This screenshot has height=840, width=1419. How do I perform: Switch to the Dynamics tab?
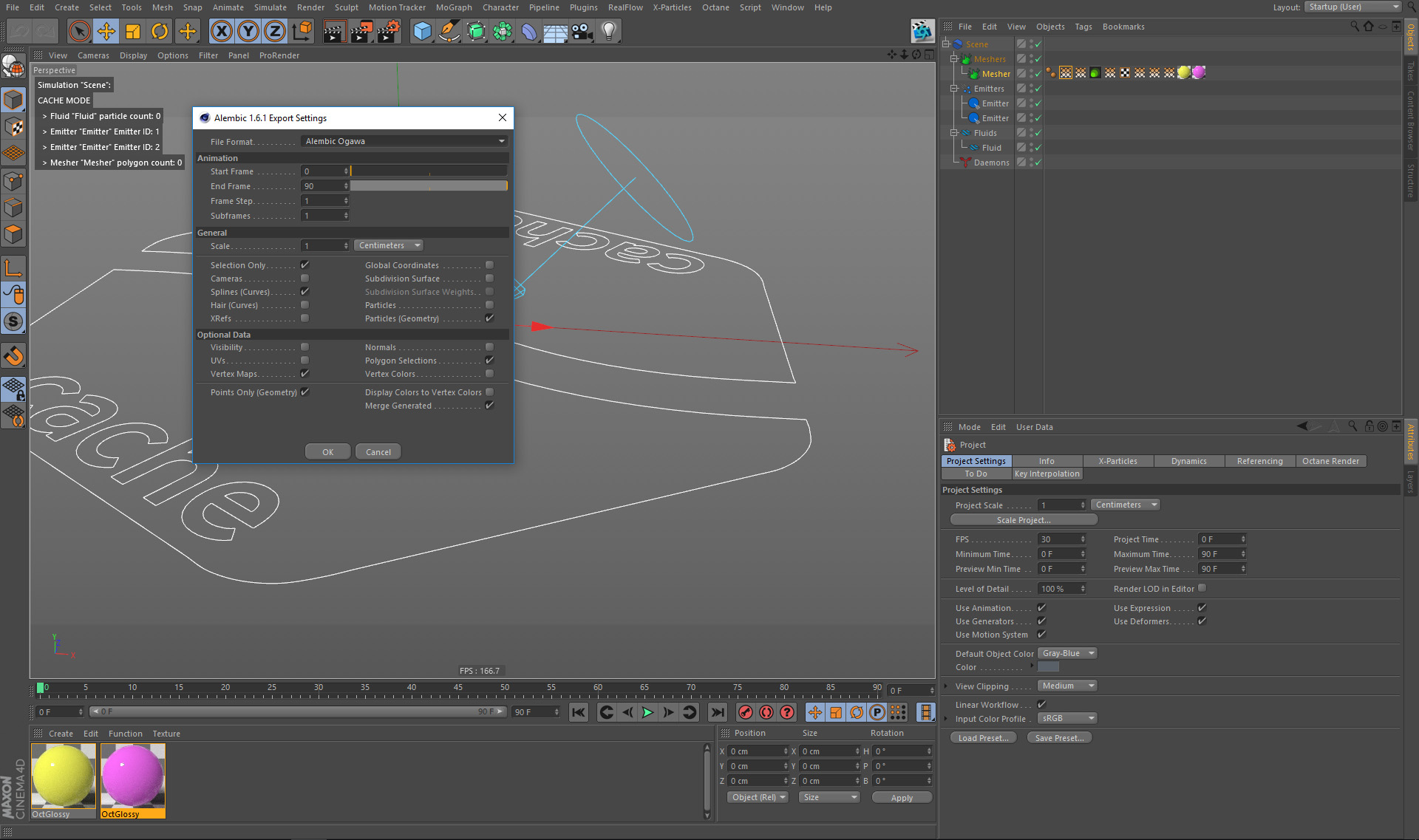(1188, 461)
